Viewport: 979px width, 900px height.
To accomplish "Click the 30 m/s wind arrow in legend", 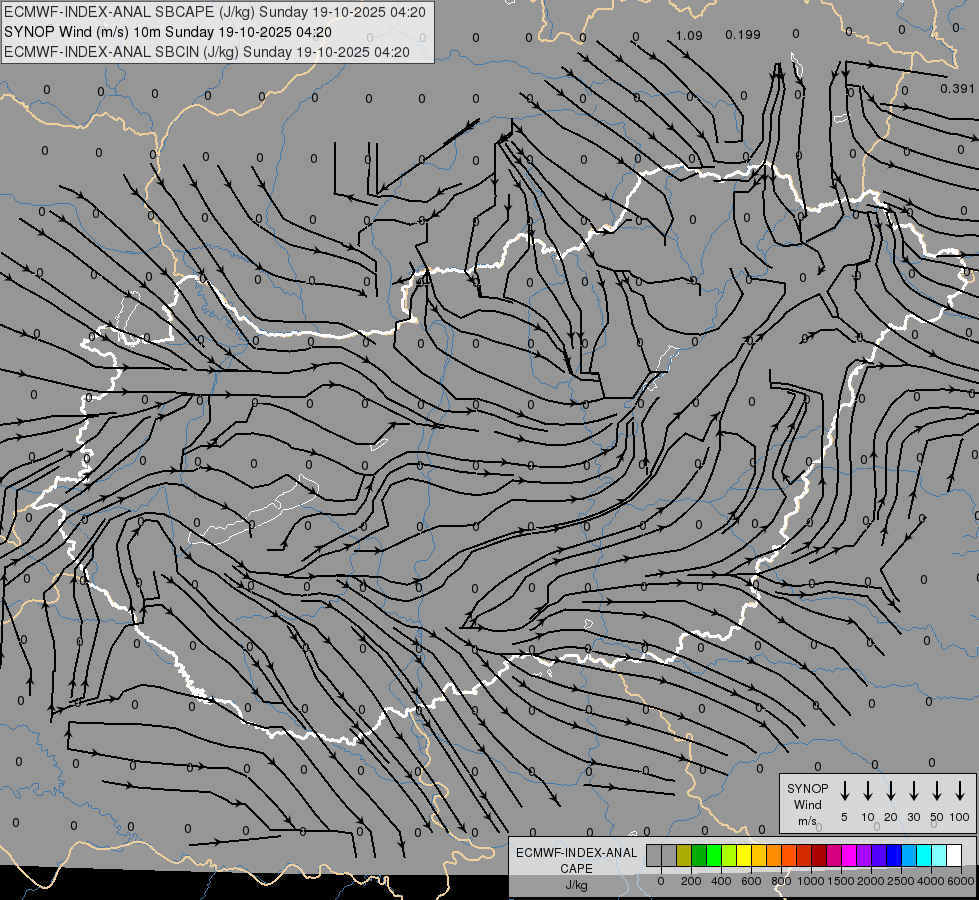I will pyautogui.click(x=913, y=790).
